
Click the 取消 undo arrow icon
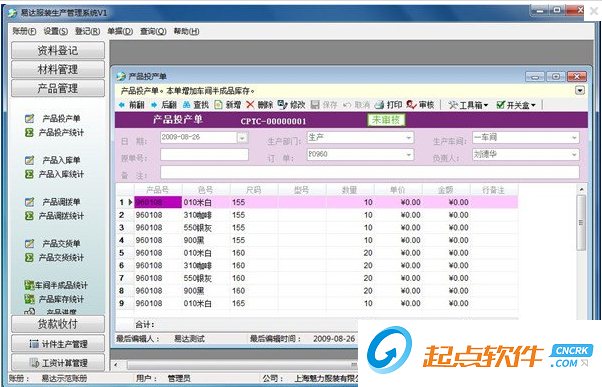click(347, 105)
